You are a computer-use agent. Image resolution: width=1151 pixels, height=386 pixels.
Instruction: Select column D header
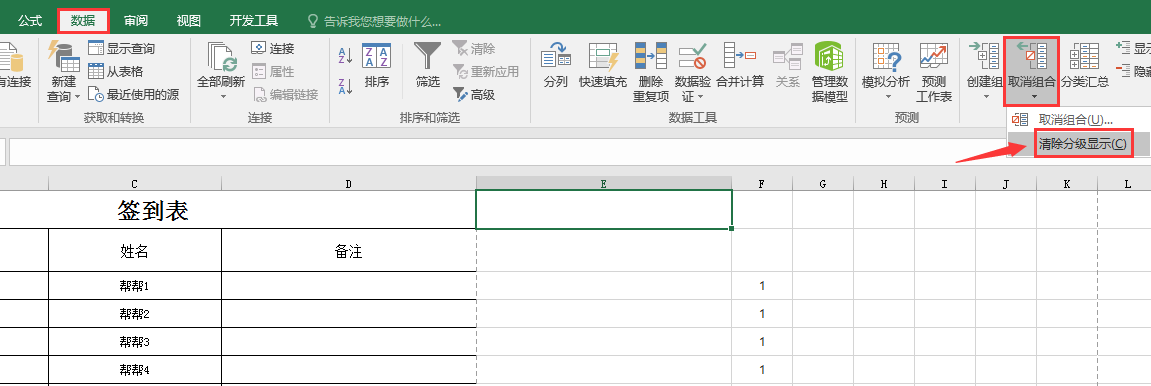click(x=349, y=183)
